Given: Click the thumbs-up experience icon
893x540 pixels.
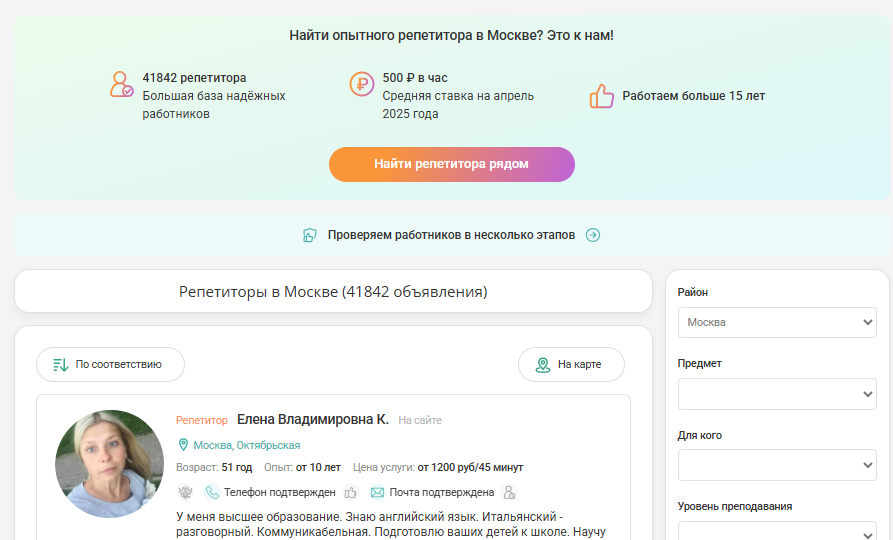Looking at the screenshot, I should click(601, 96).
